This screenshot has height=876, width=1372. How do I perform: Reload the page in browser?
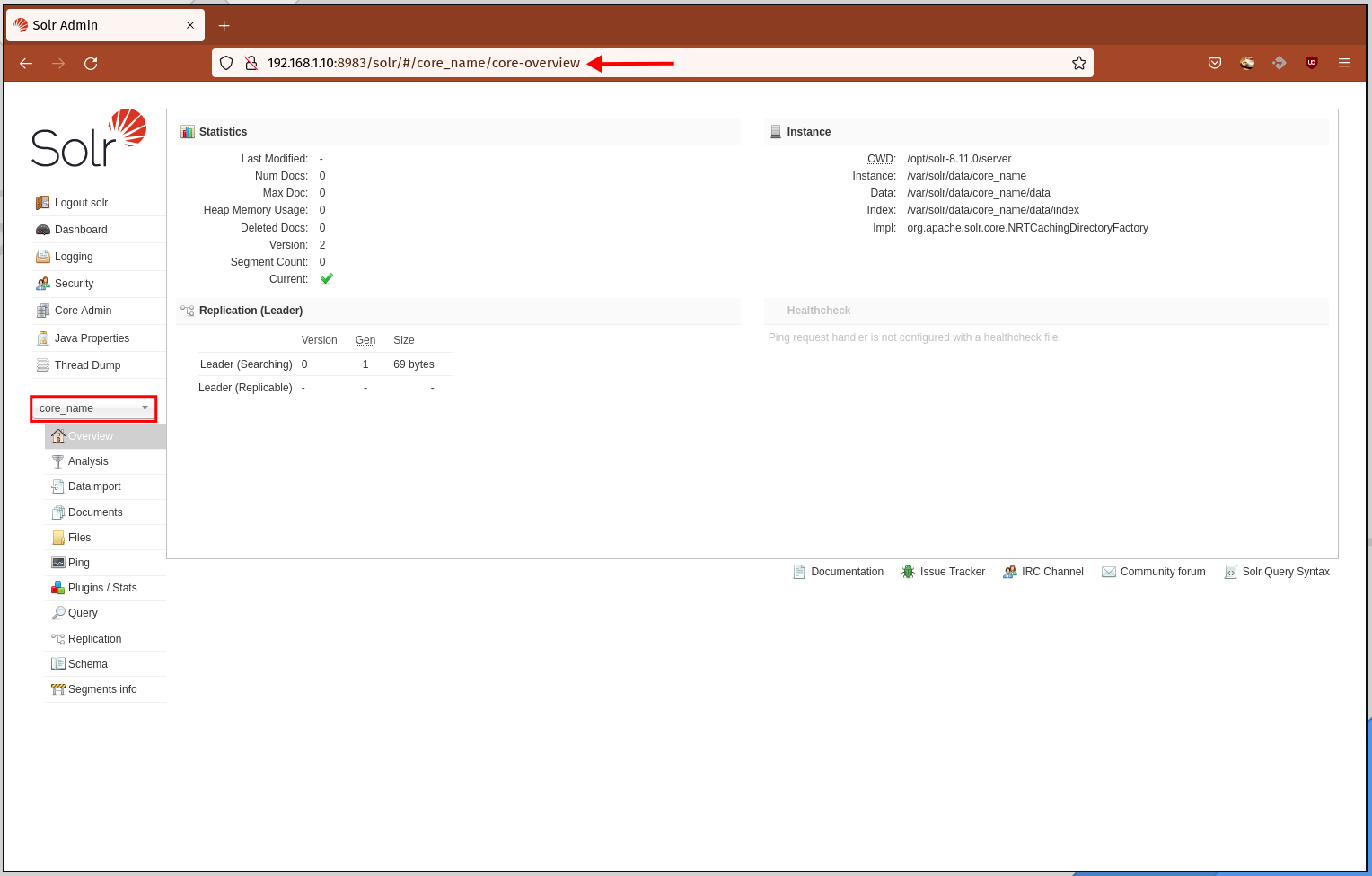(91, 63)
